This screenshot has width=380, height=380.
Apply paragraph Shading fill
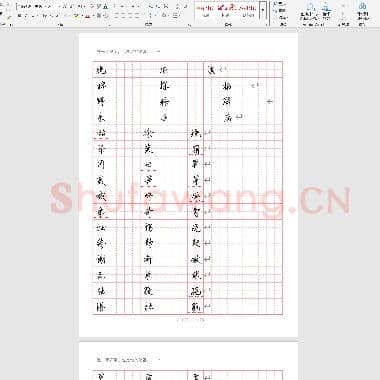[x=164, y=15]
